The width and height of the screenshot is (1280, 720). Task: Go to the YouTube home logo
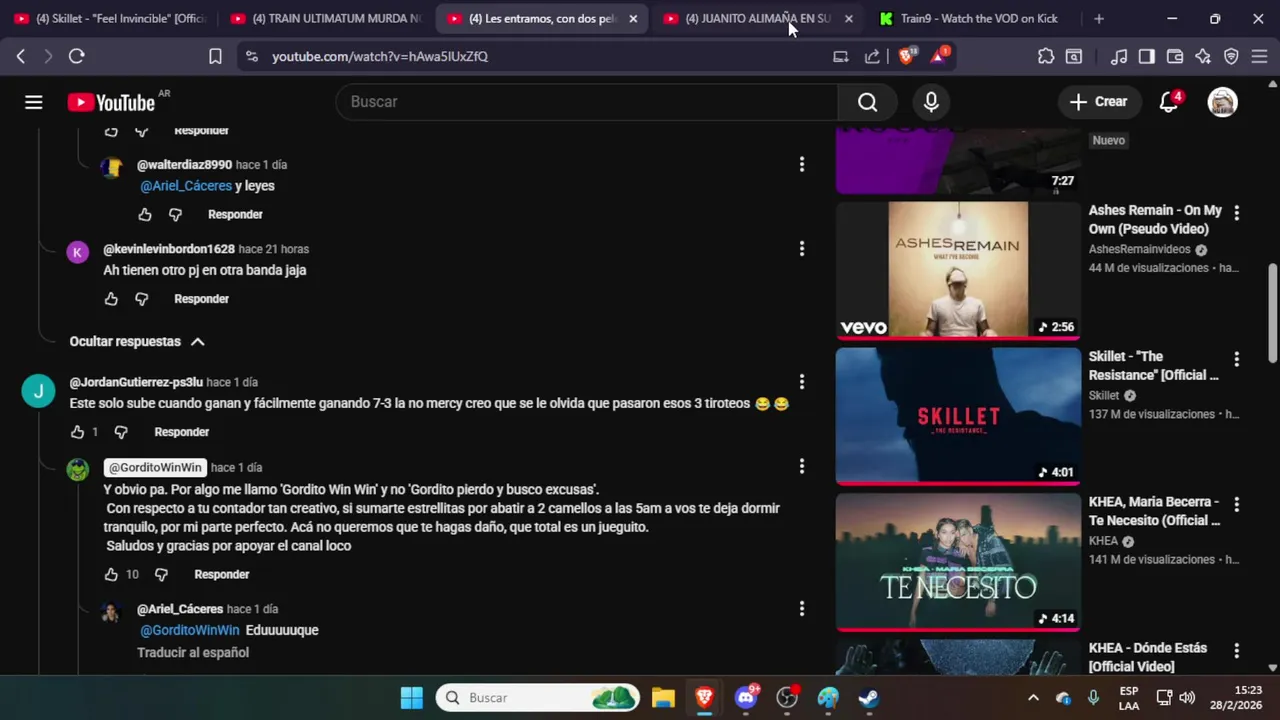[x=111, y=102]
